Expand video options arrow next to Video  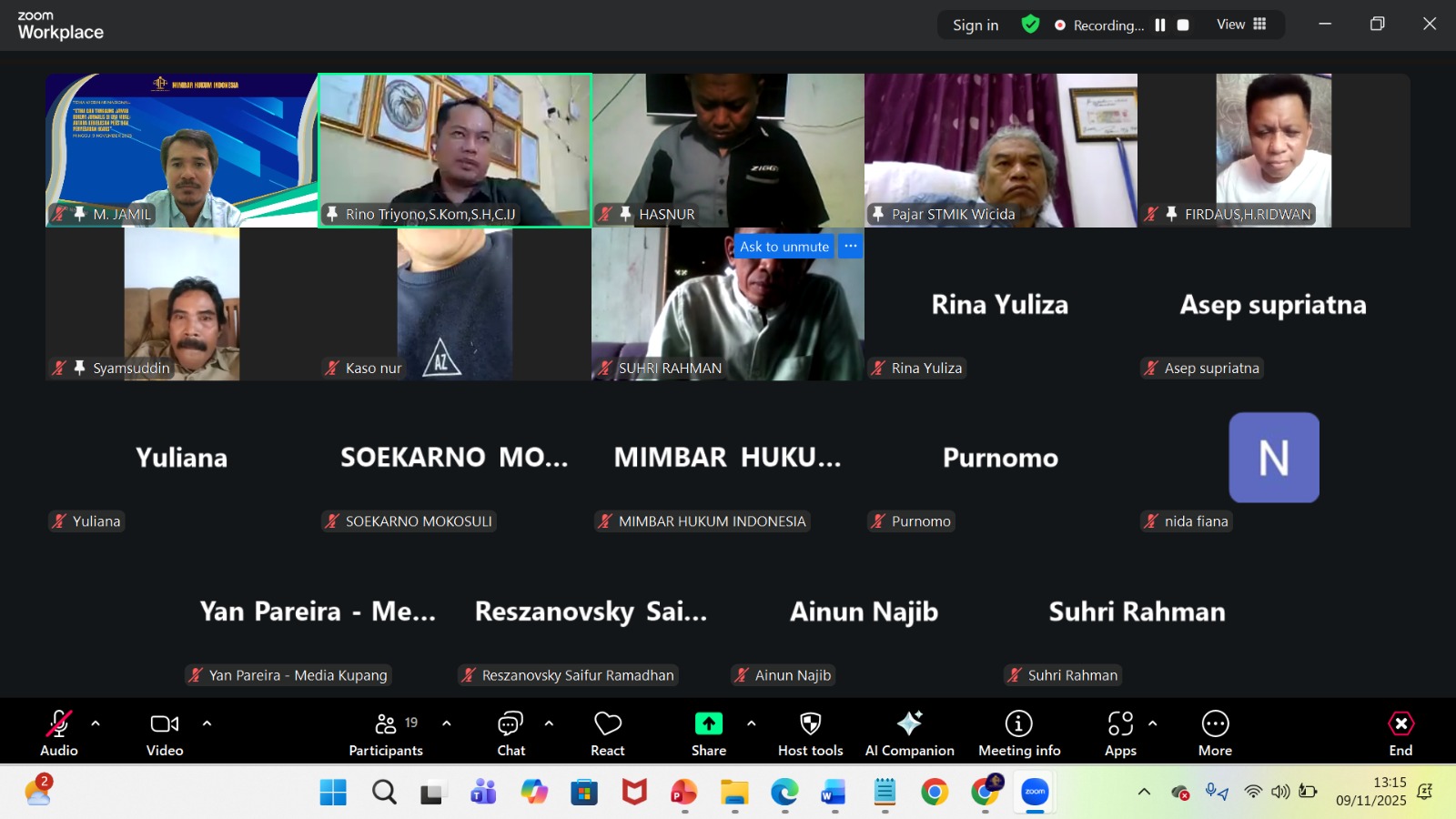(x=207, y=723)
